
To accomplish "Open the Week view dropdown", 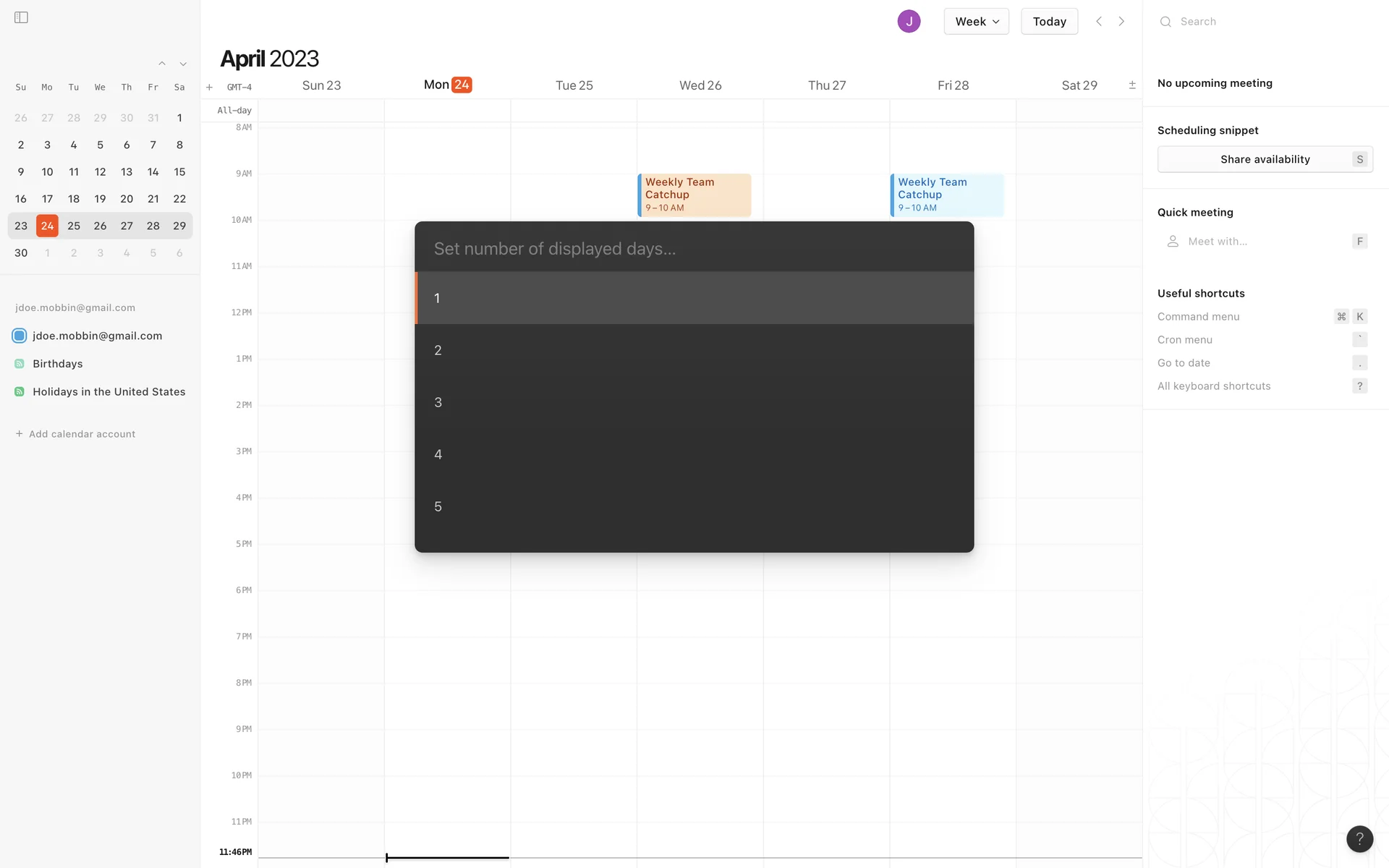I will 976,21.
